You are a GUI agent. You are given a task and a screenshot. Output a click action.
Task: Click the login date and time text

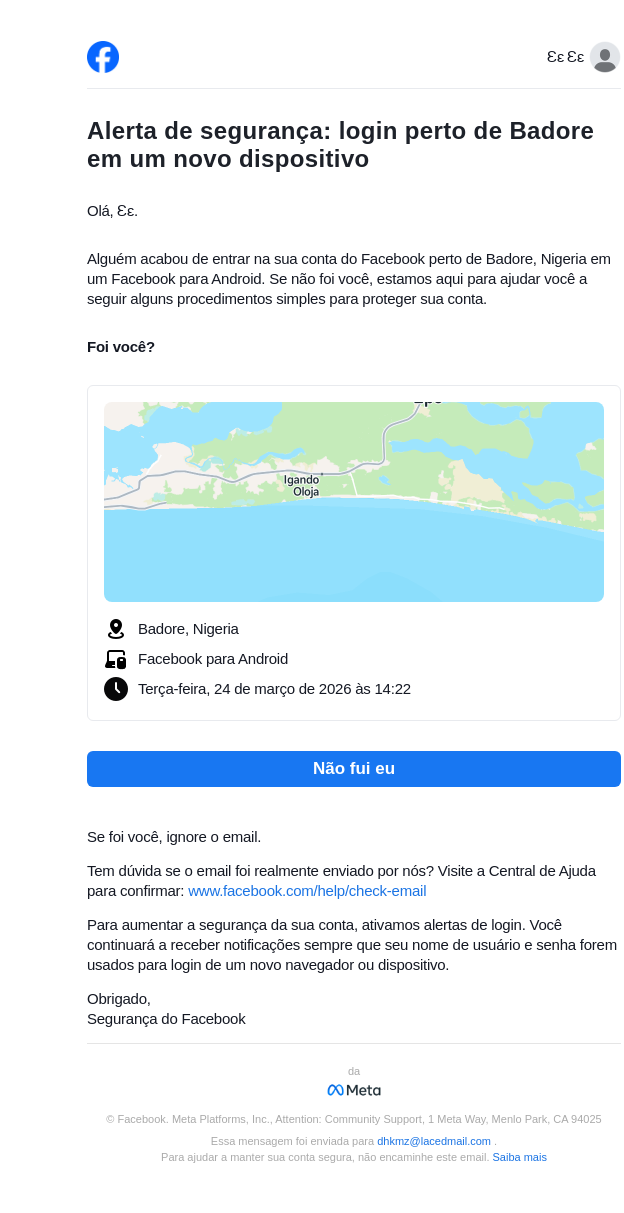[x=274, y=689]
